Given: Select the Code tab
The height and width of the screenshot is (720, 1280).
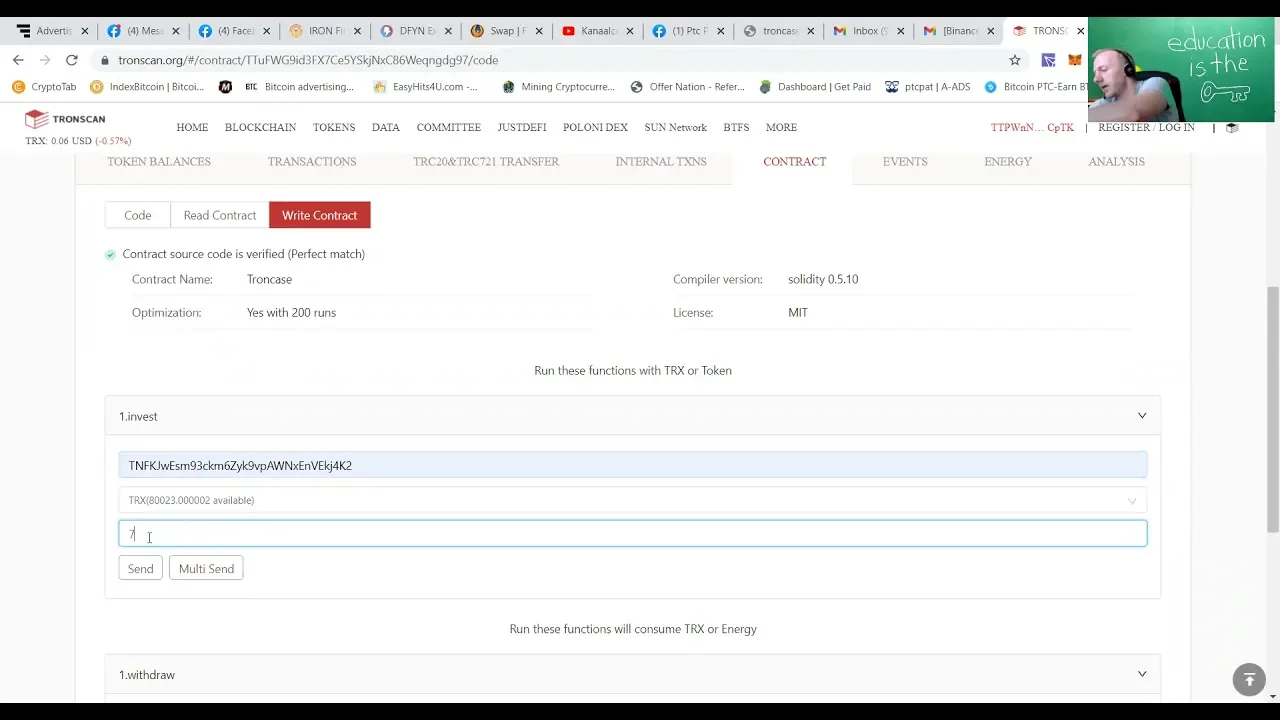Looking at the screenshot, I should point(138,215).
